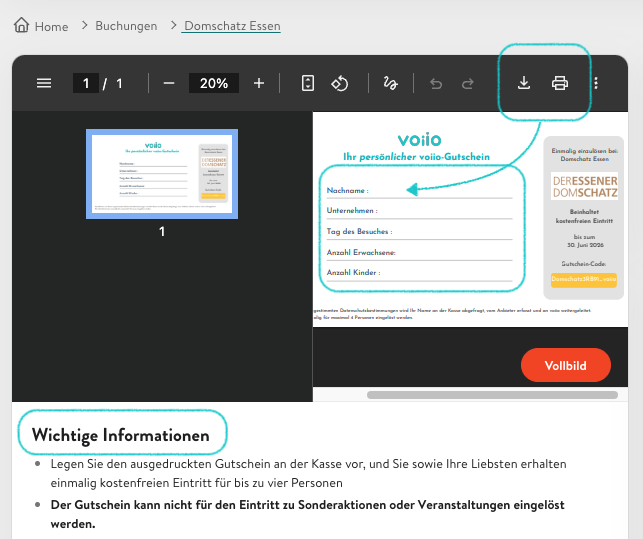Click the page number field showing 1
This screenshot has width=643, height=539.
tap(86, 83)
